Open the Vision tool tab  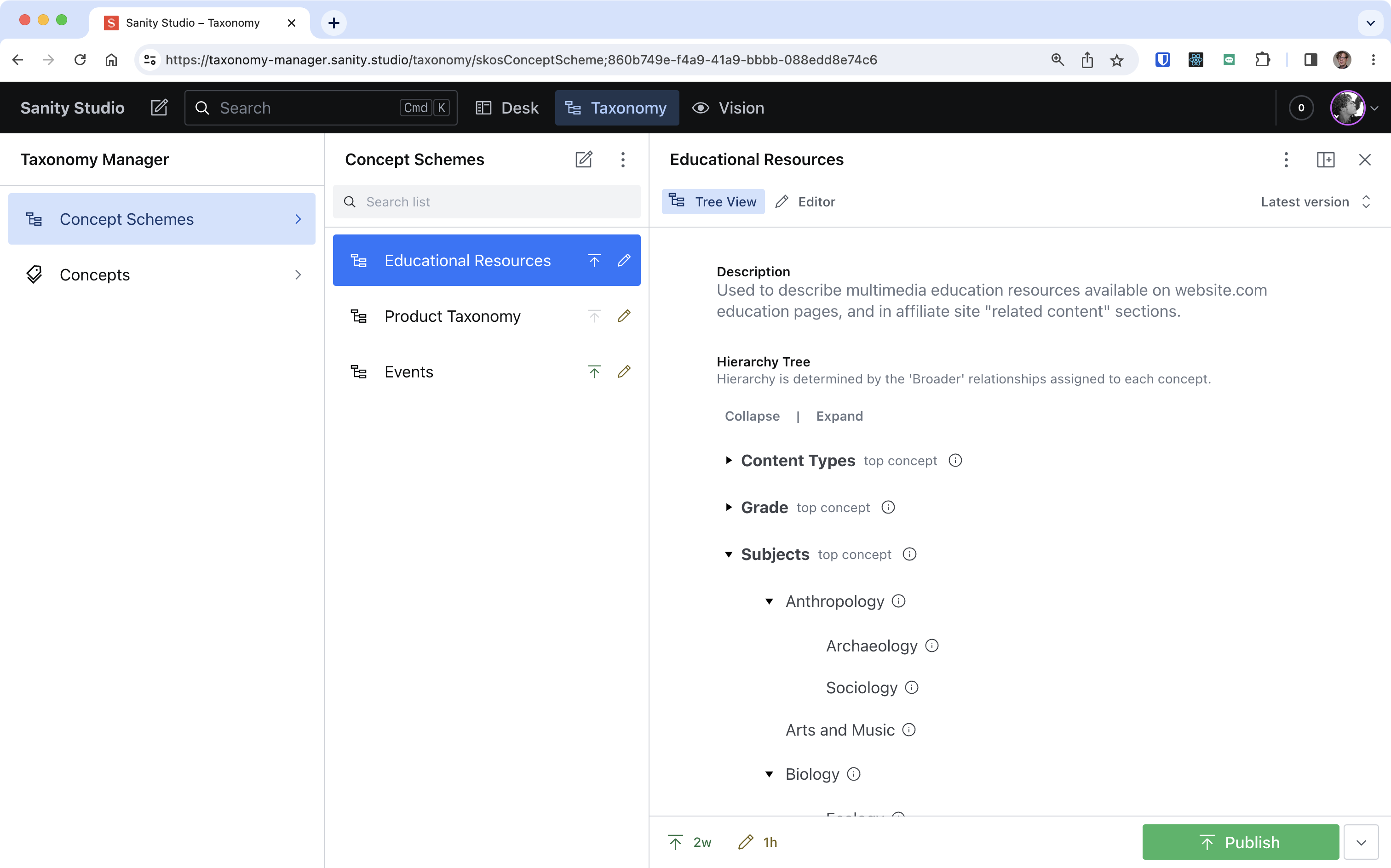tap(728, 108)
